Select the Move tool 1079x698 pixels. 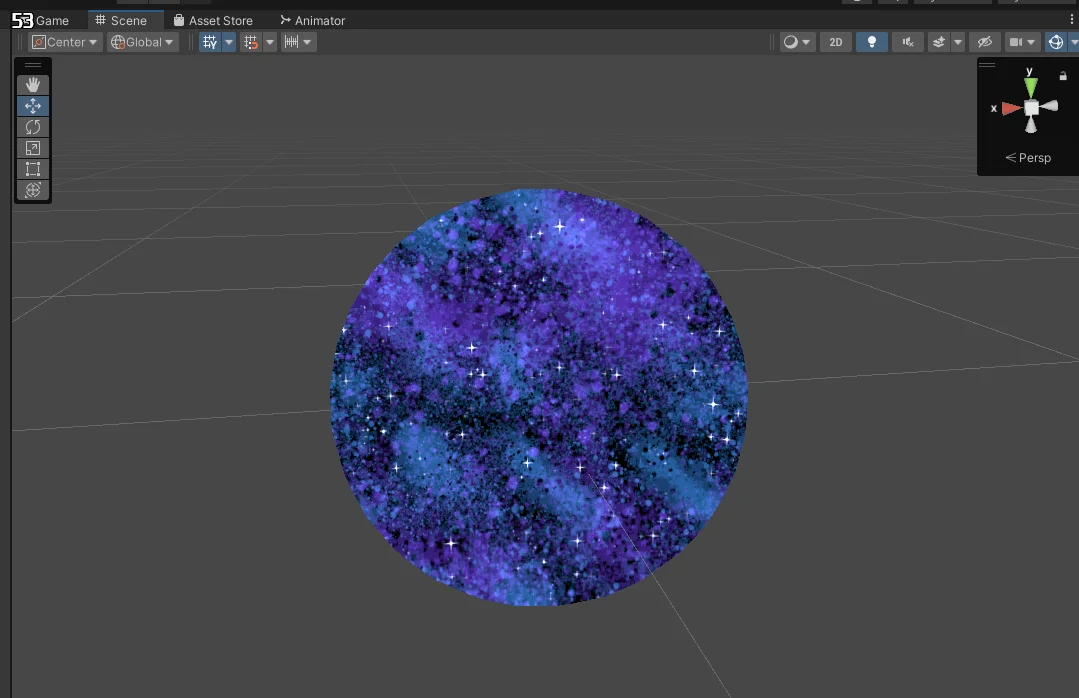point(32,106)
